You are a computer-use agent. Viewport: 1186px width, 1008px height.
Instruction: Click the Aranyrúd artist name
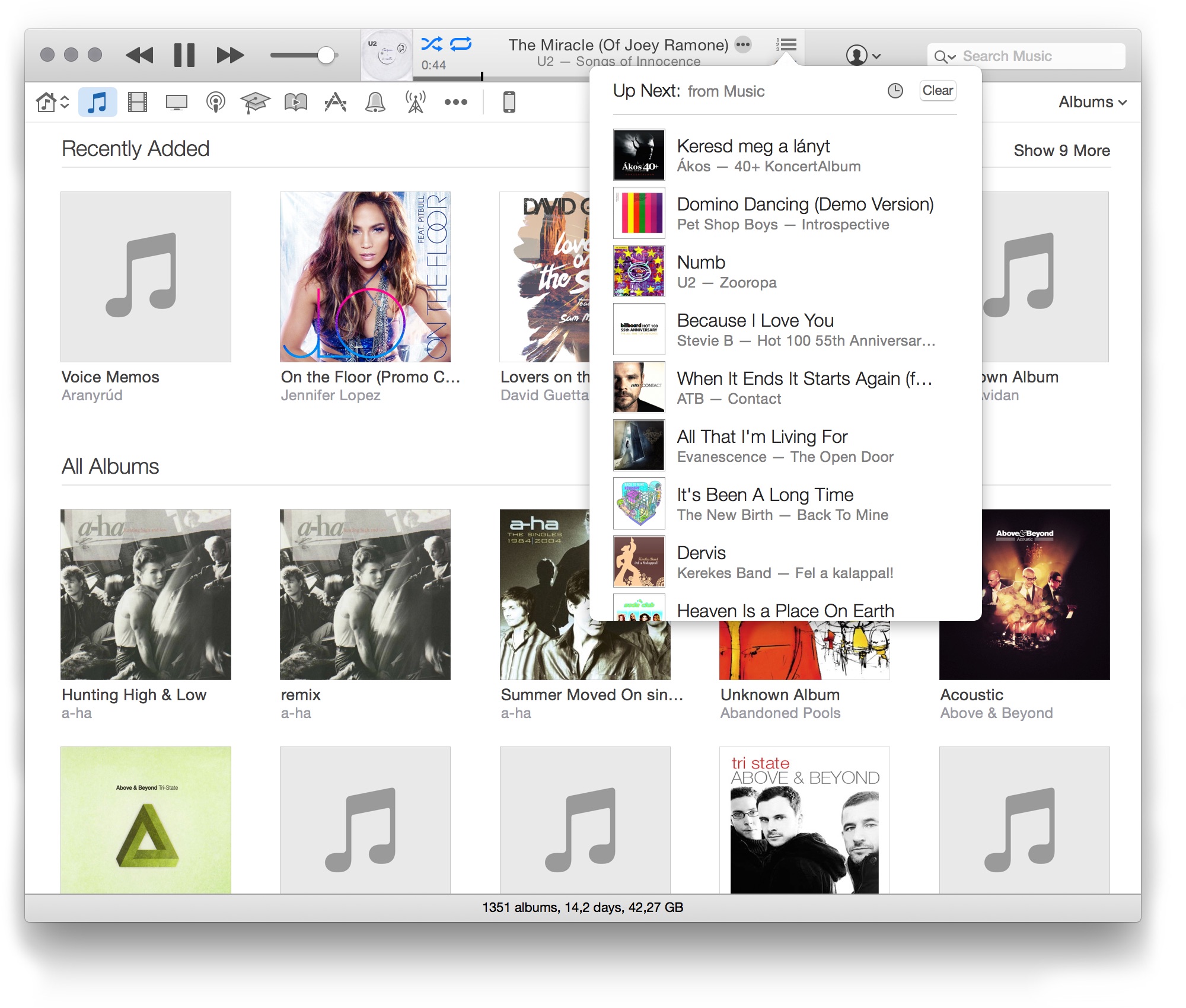pos(92,395)
